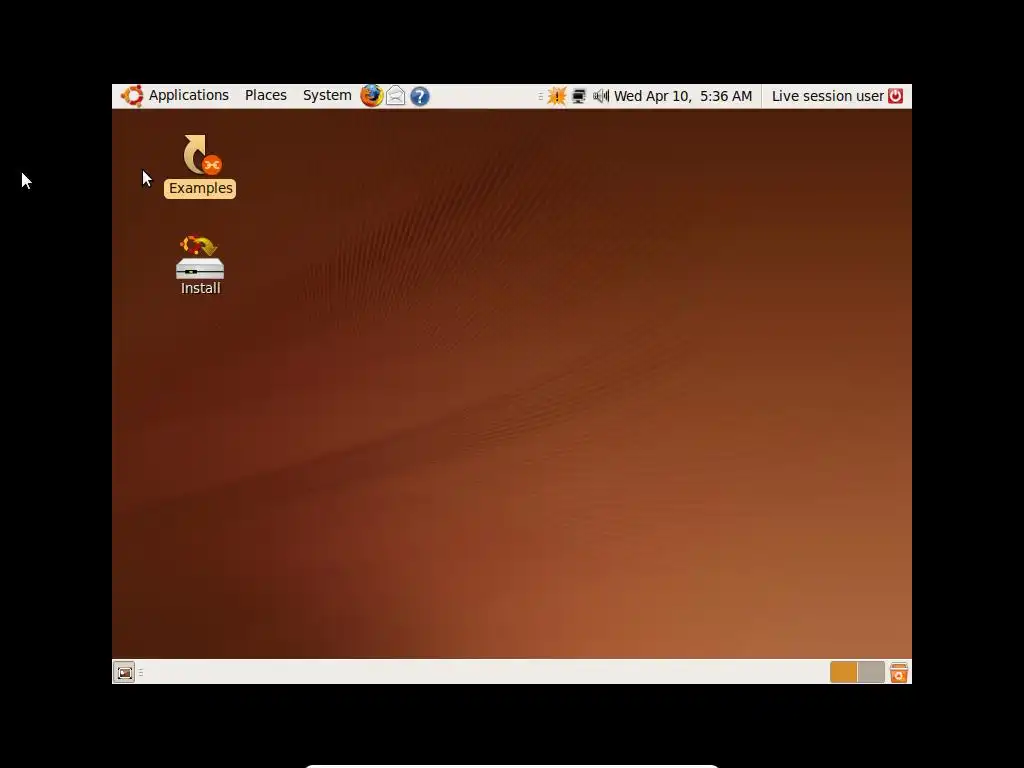The image size is (1024, 768).
Task: Click the orange update notification icon
Action: [556, 96]
